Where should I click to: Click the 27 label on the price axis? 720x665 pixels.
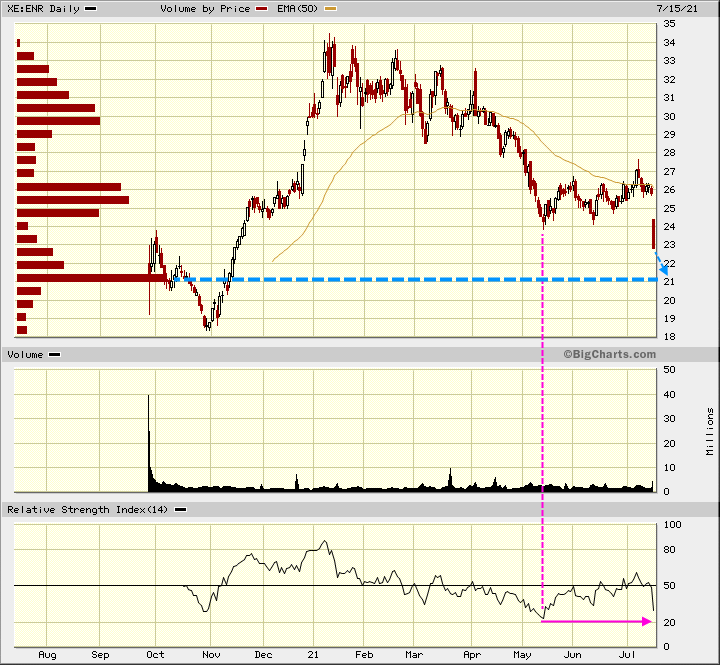coord(669,172)
